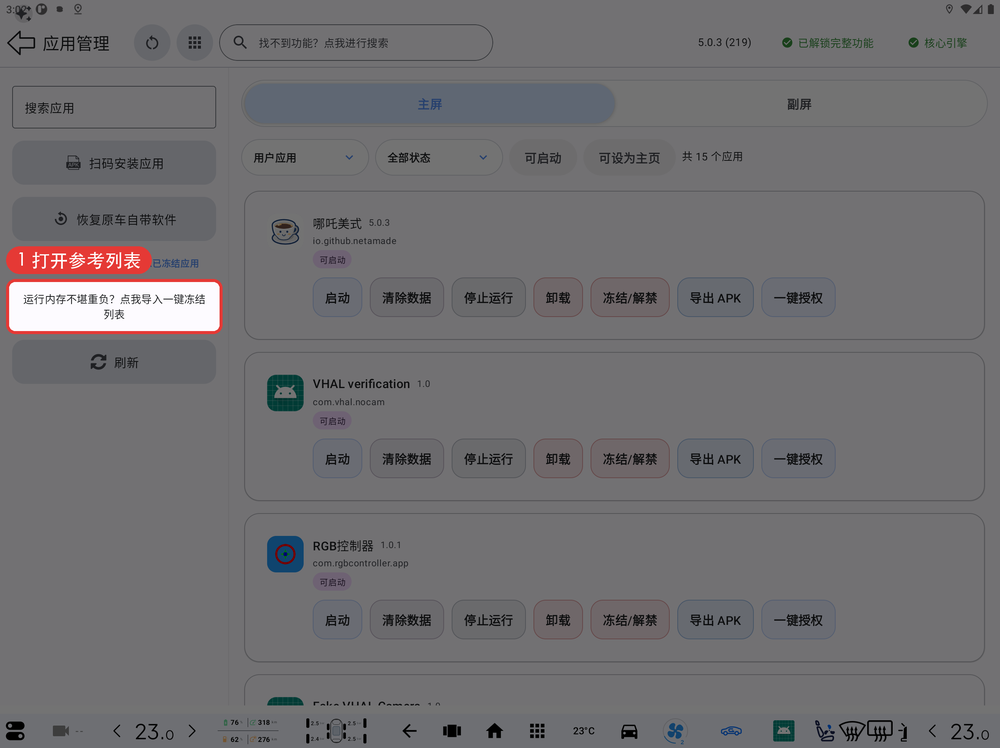Click 恢复原车自带软件 button

pyautogui.click(x=114, y=219)
